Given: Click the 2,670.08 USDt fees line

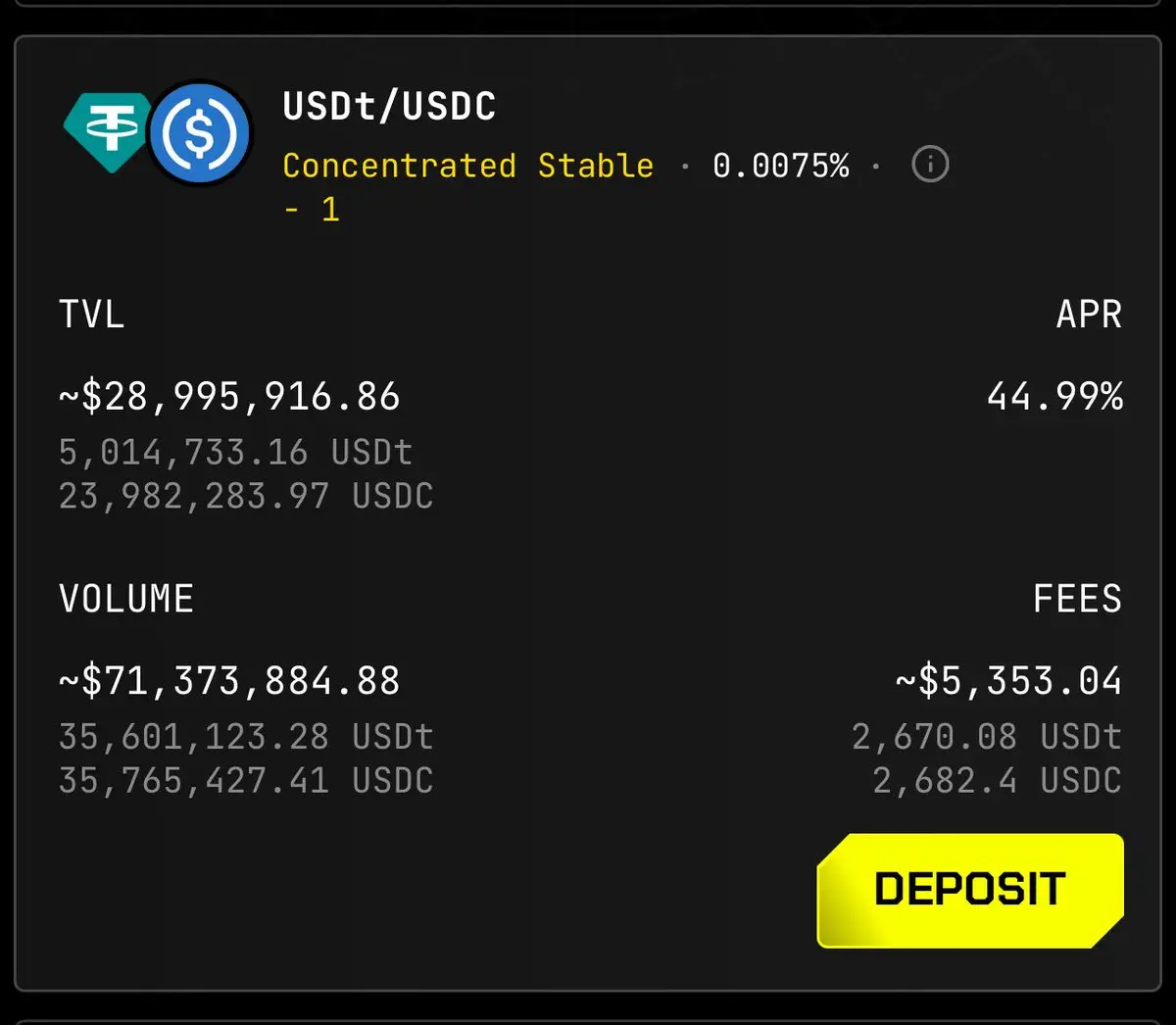Looking at the screenshot, I should pyautogui.click(x=987, y=736).
